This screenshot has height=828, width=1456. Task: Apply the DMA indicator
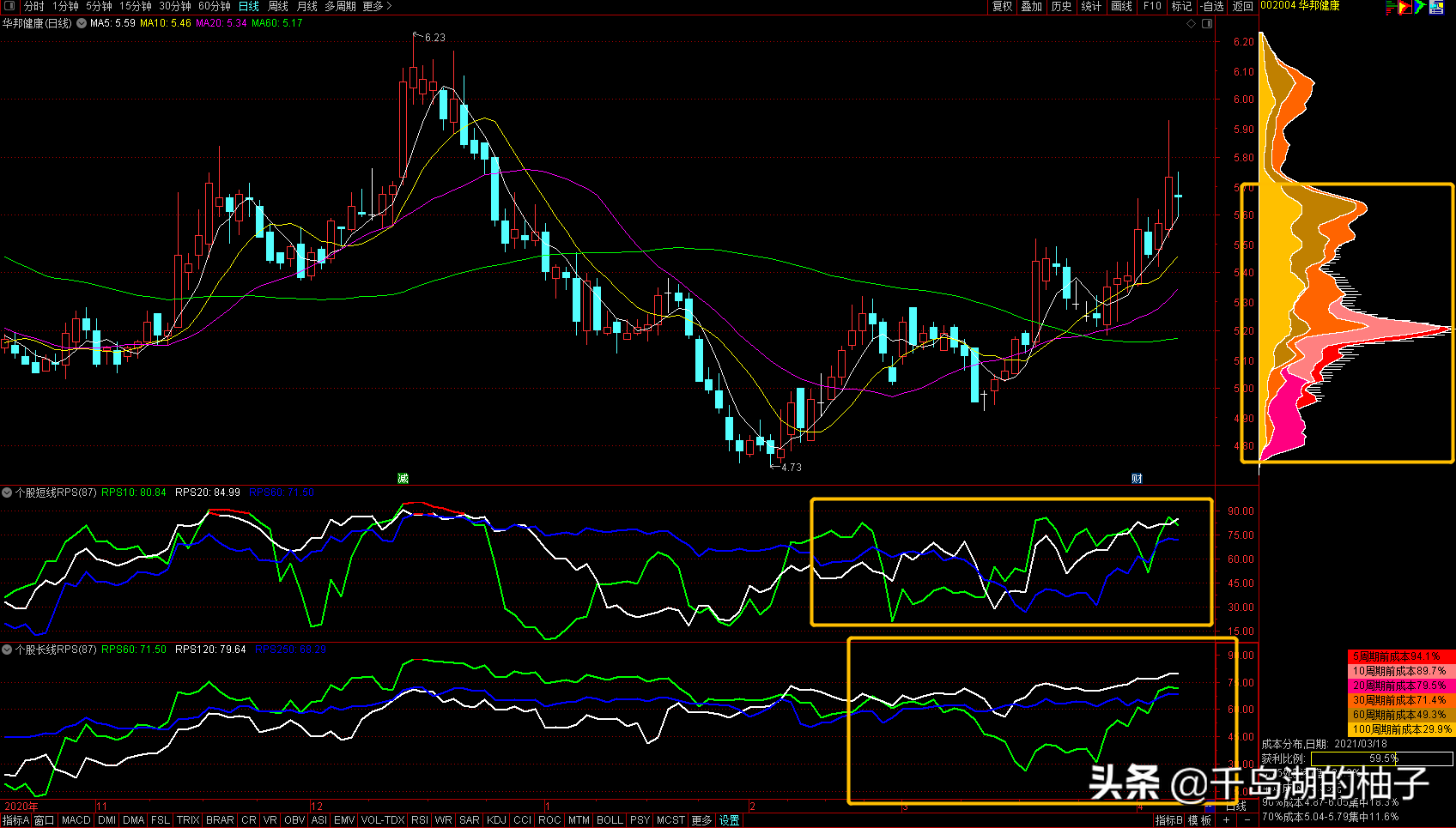pos(134,820)
